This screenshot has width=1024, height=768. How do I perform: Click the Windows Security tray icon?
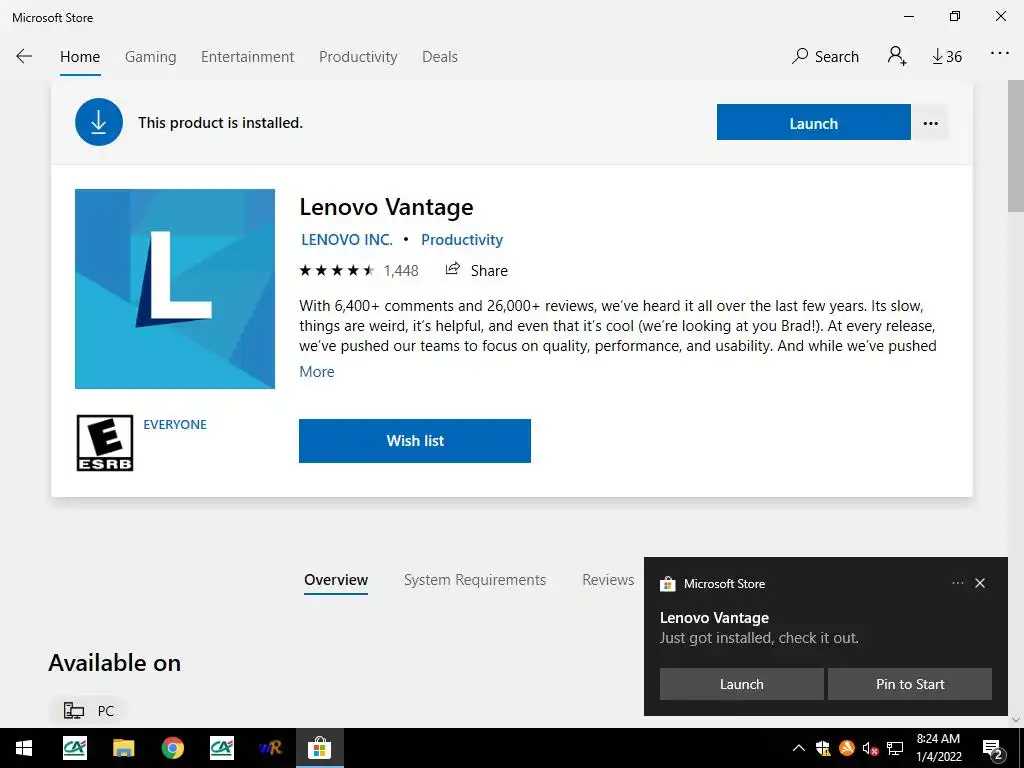pos(823,748)
